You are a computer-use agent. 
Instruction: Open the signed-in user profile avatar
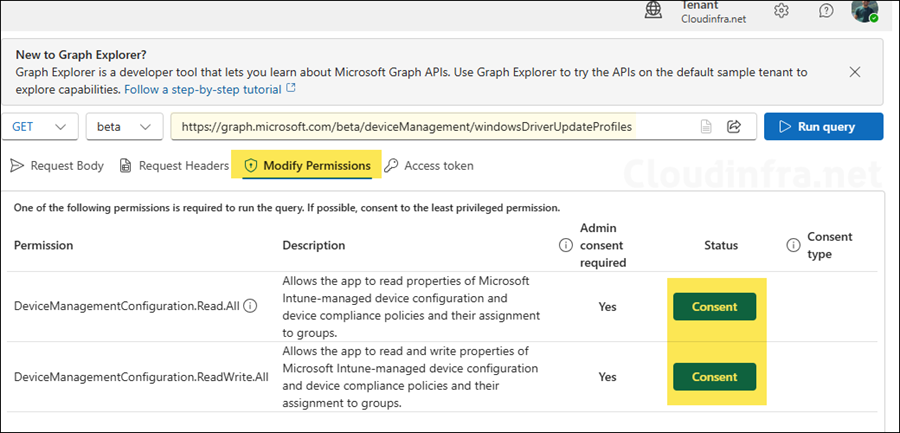864,10
